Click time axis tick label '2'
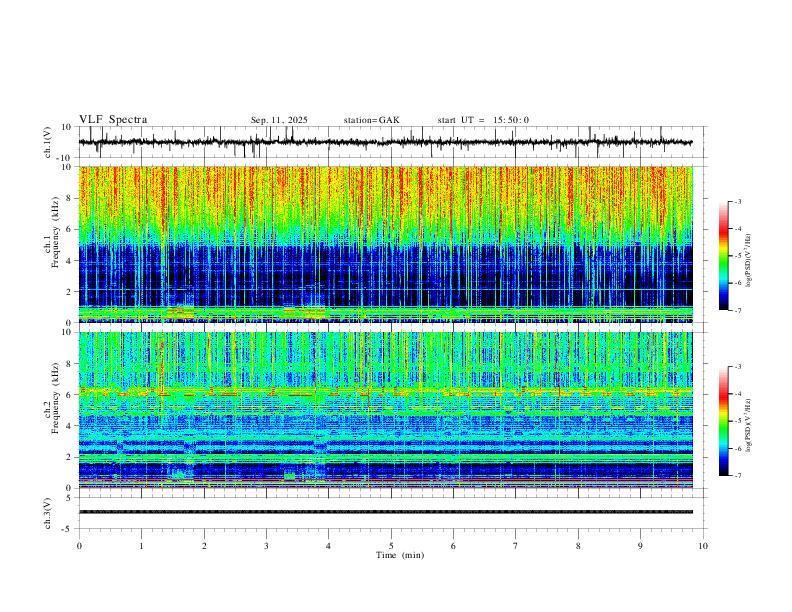792x612 pixels. 204,546
